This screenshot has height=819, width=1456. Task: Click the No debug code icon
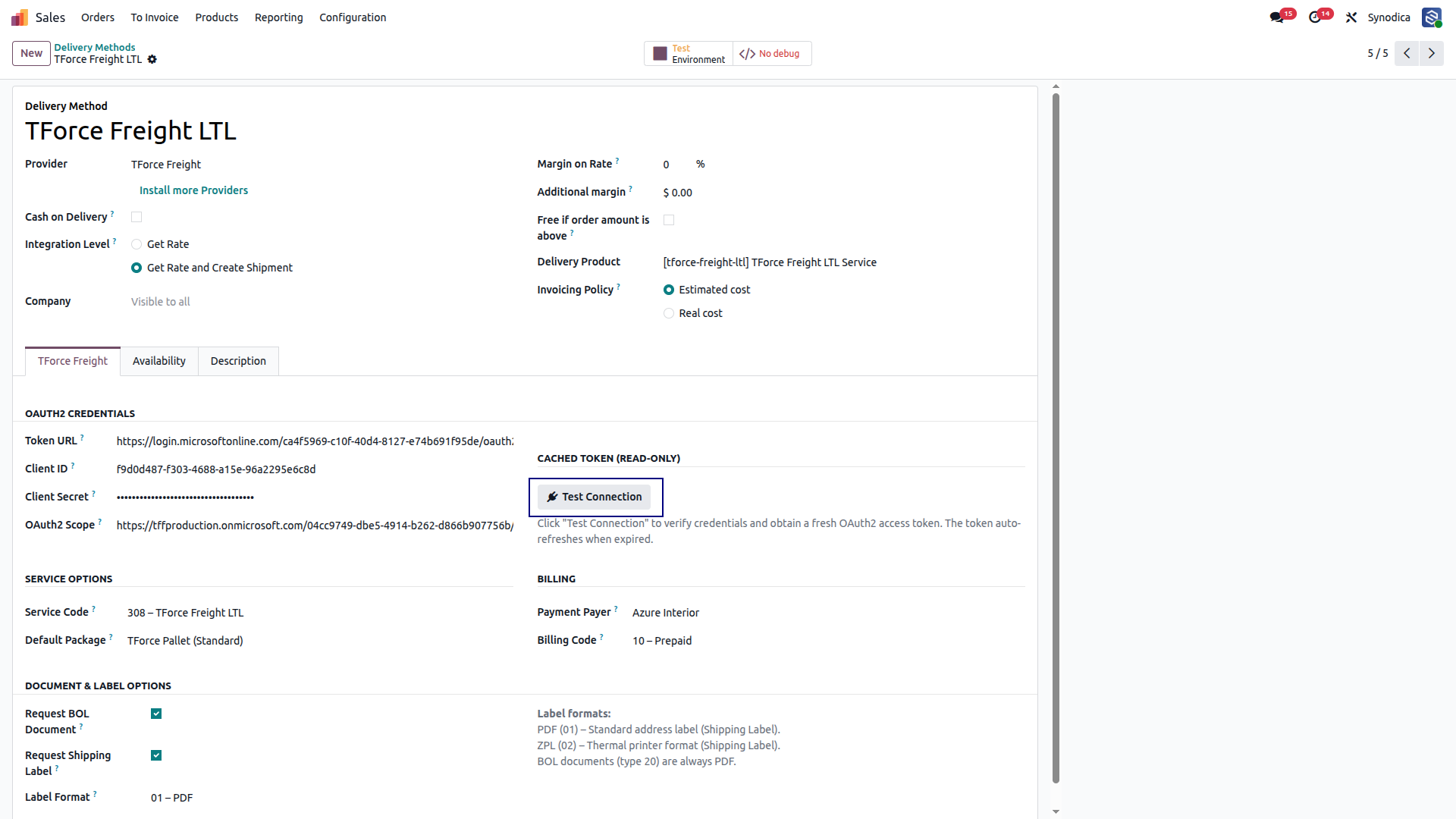click(747, 54)
